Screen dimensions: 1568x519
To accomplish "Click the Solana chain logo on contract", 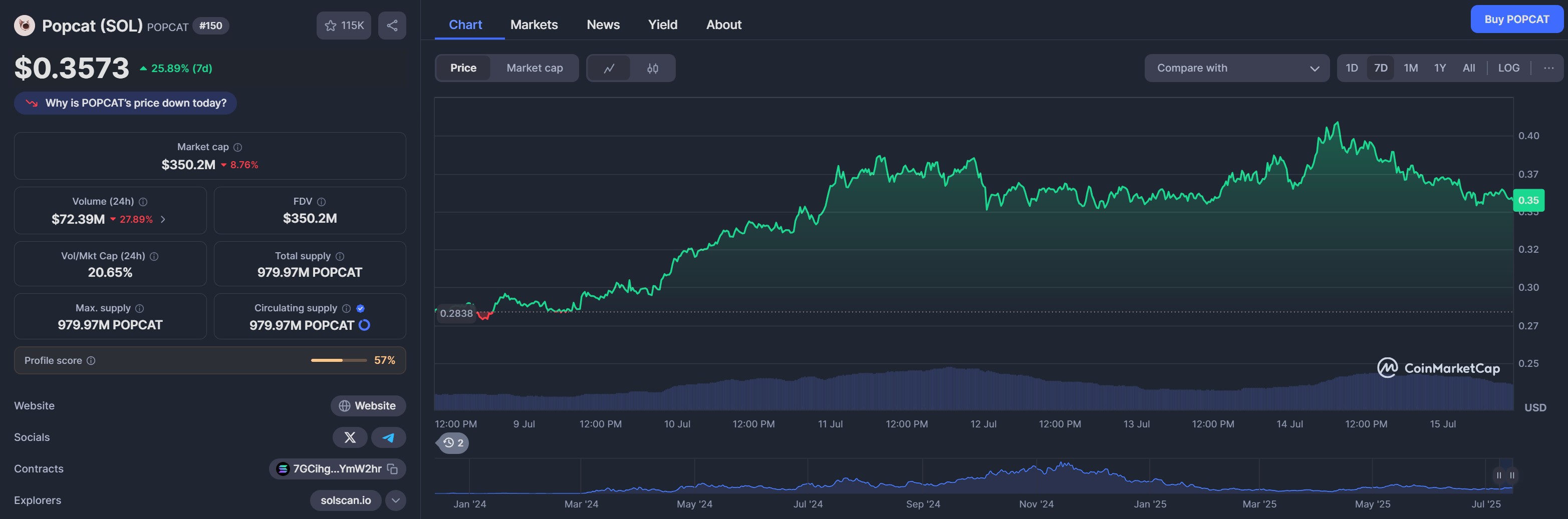I will pos(283,469).
